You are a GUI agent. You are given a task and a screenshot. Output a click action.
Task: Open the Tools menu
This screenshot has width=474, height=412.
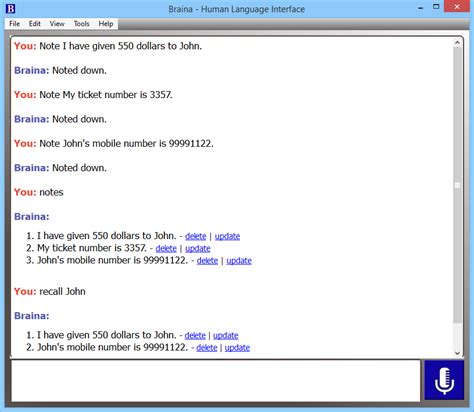(82, 24)
